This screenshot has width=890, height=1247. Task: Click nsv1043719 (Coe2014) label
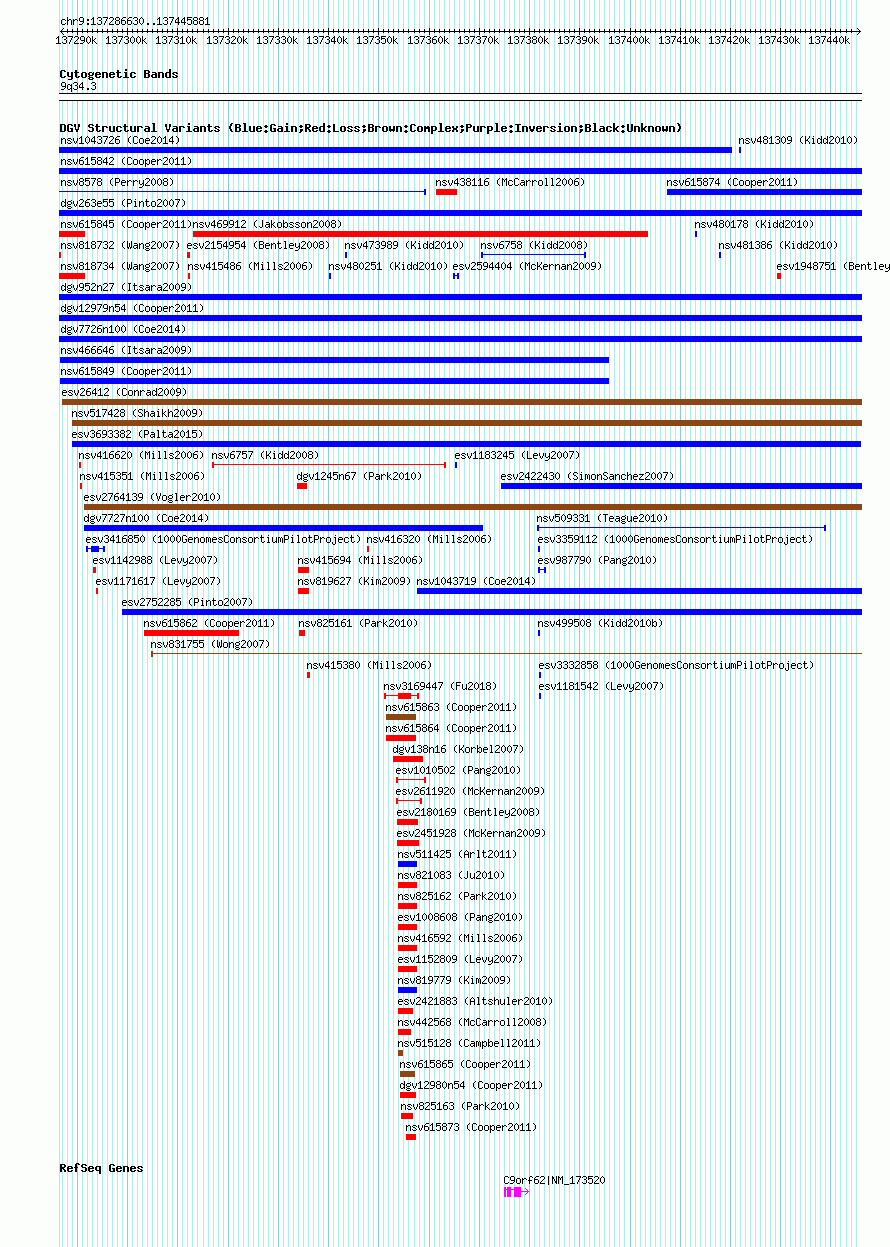(x=476, y=581)
